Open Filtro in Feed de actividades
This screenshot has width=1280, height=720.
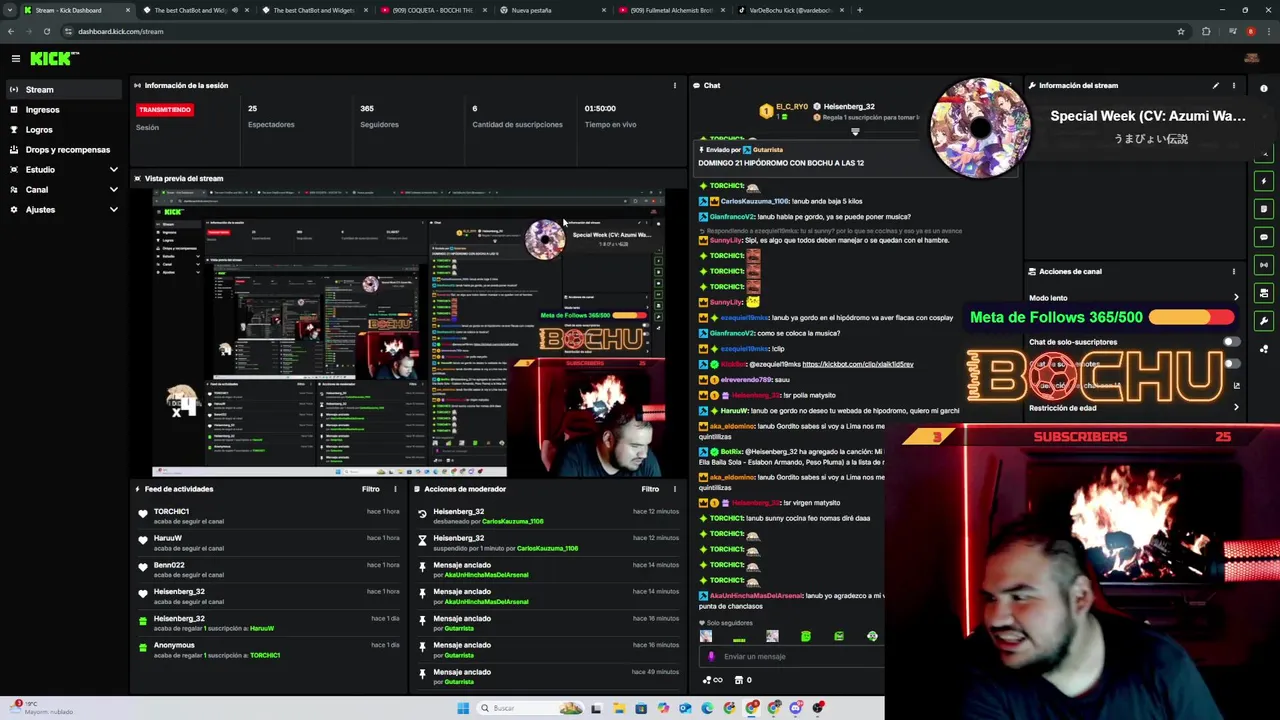pyautogui.click(x=370, y=489)
